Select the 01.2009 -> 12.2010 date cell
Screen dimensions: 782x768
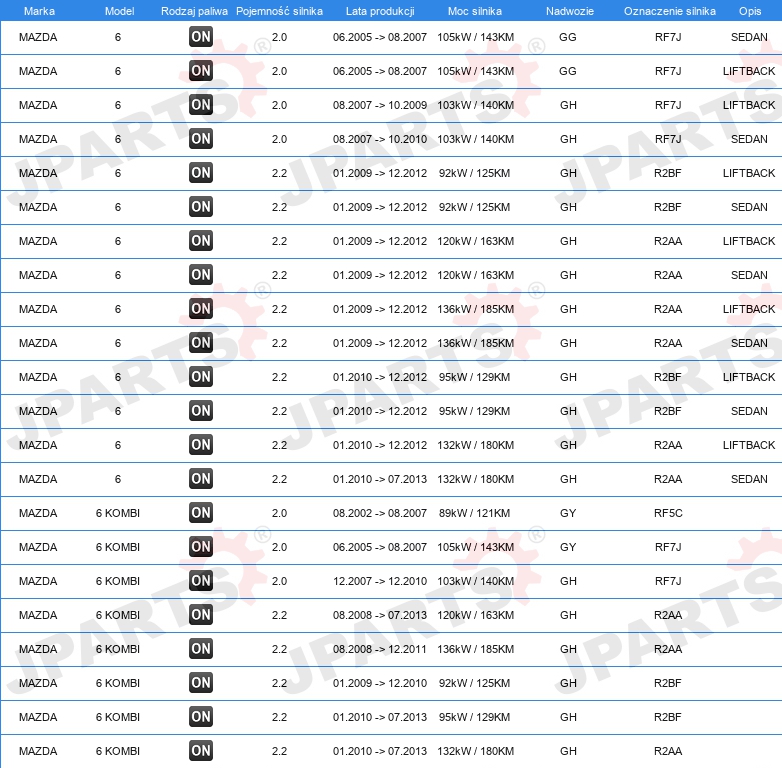pyautogui.click(x=380, y=683)
